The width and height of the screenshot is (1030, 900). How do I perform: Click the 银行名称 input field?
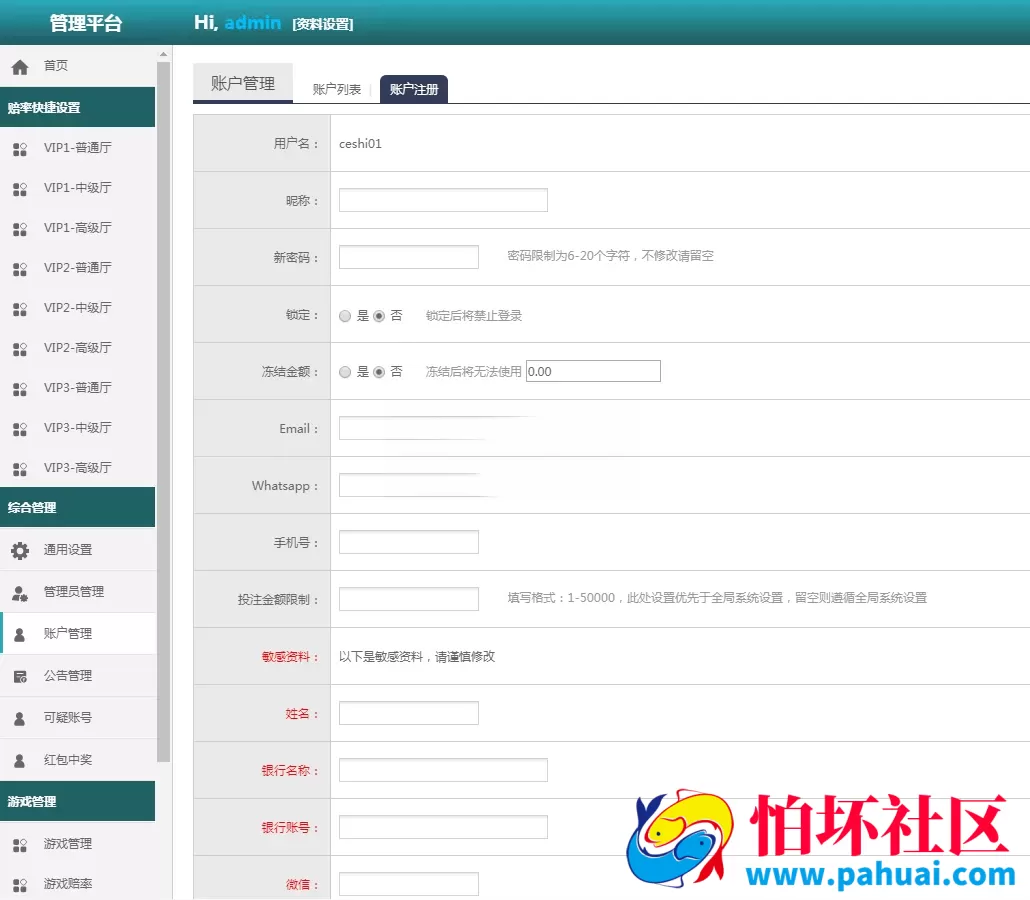[443, 770]
